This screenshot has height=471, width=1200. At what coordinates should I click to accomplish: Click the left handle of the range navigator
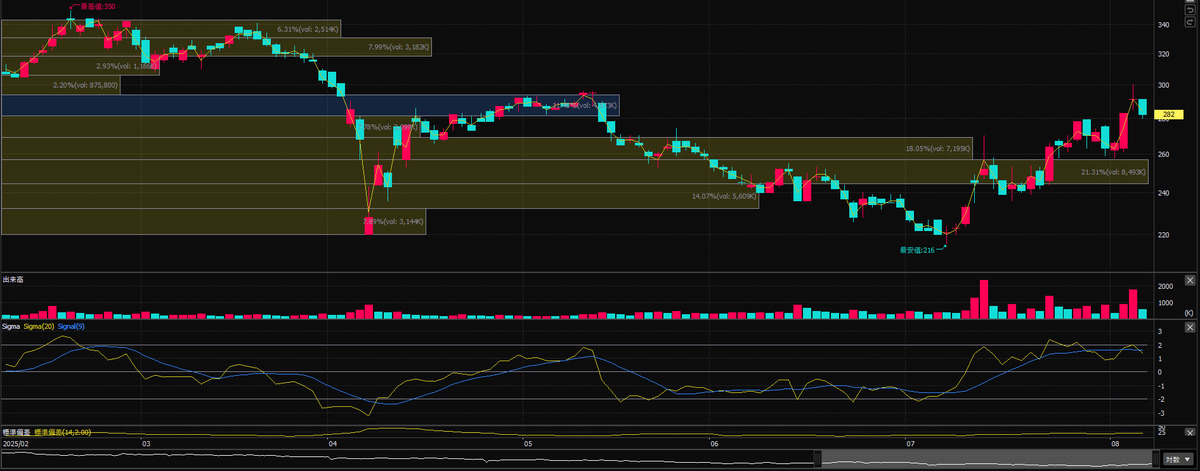pos(817,459)
